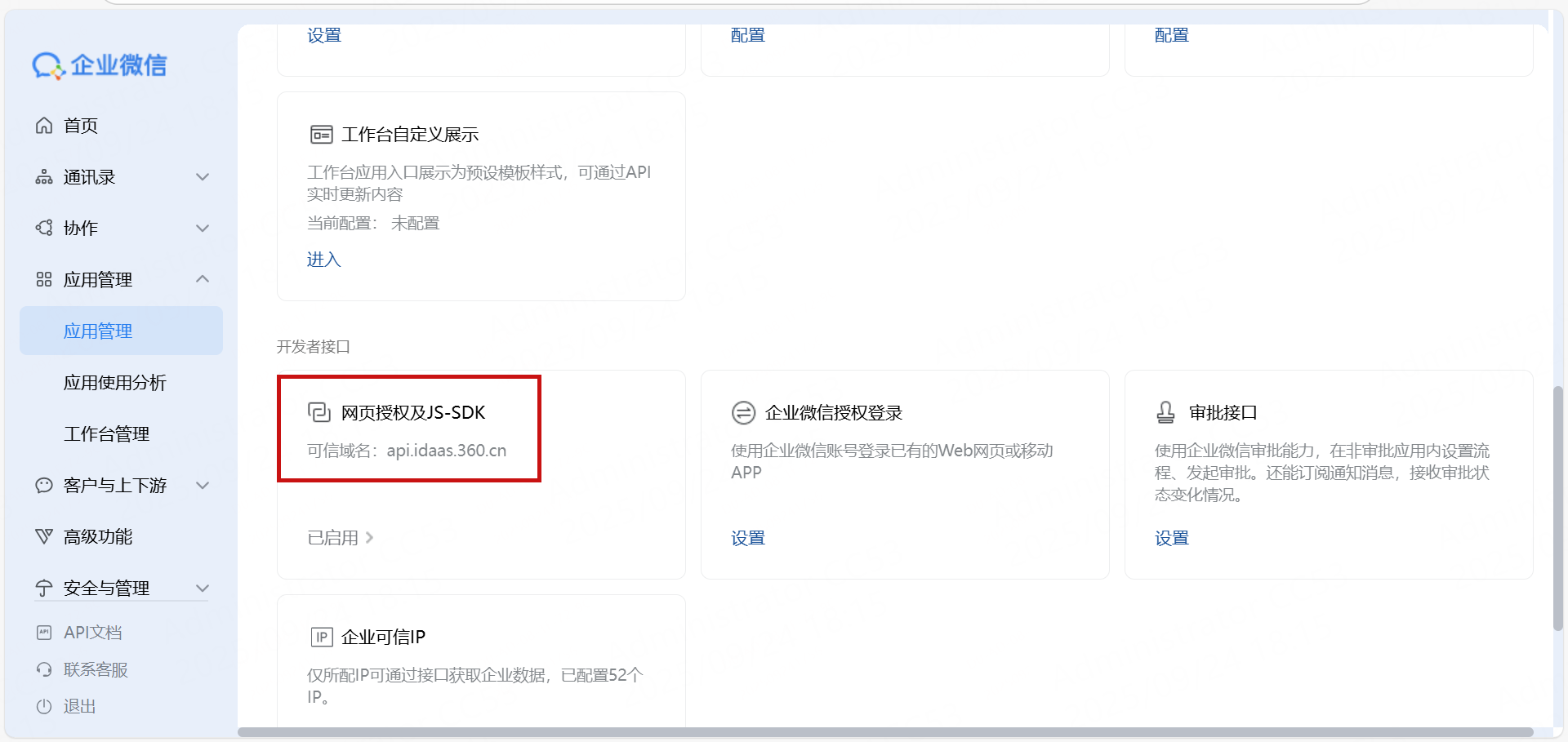
Task: Click the 企业微信 logo icon
Action: click(x=48, y=65)
